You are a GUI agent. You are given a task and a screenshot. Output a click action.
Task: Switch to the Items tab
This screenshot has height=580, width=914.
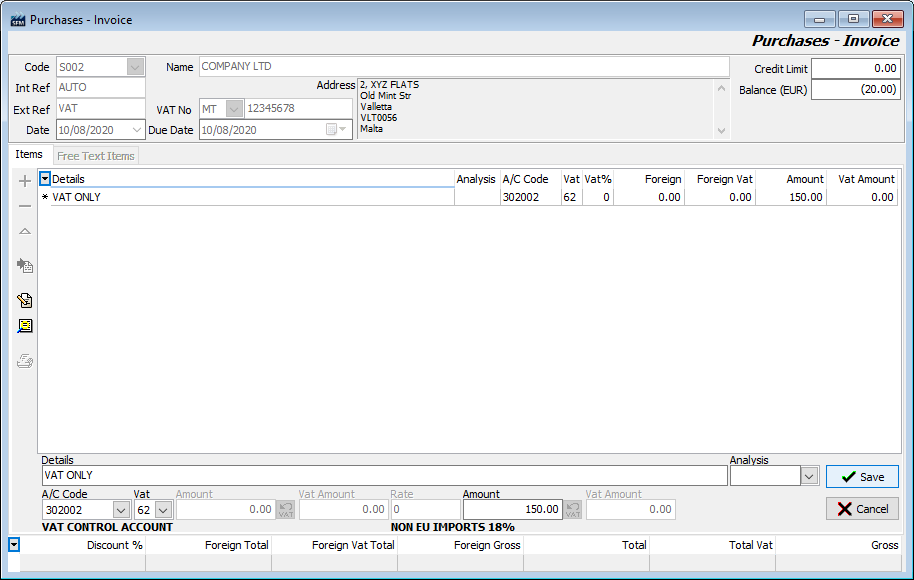(29, 154)
